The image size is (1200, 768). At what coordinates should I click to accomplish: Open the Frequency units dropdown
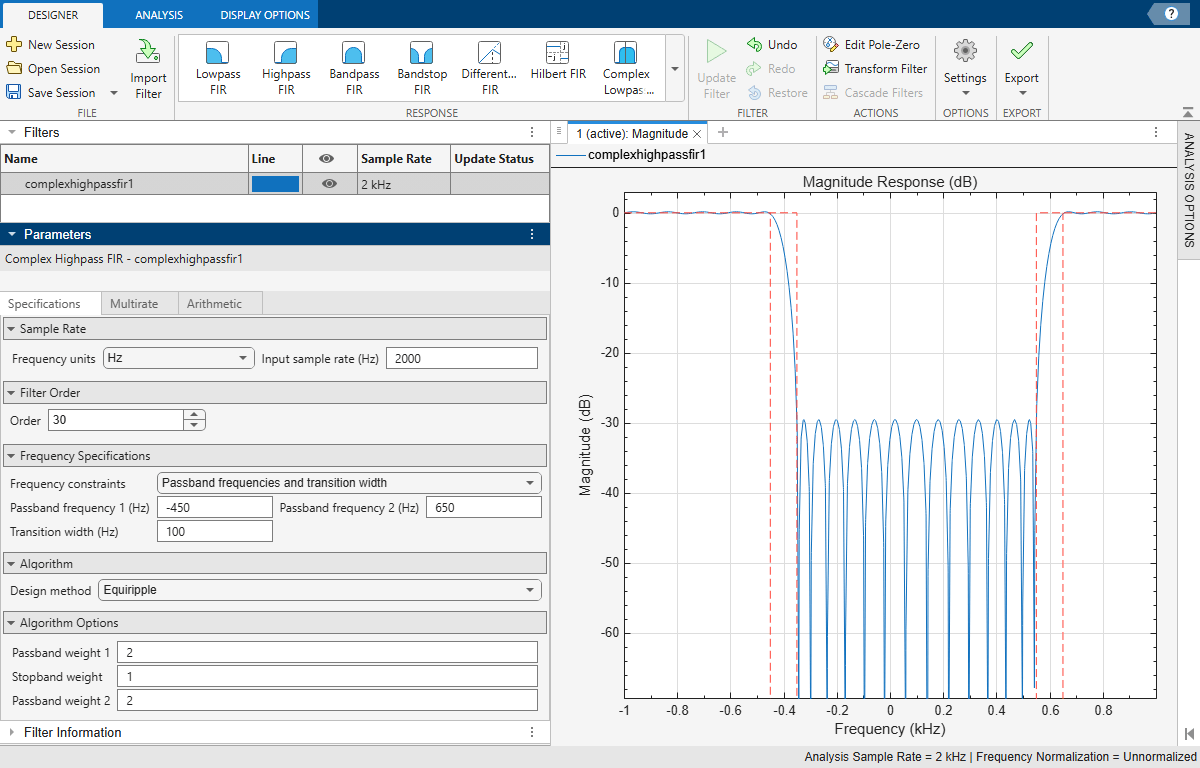[179, 358]
